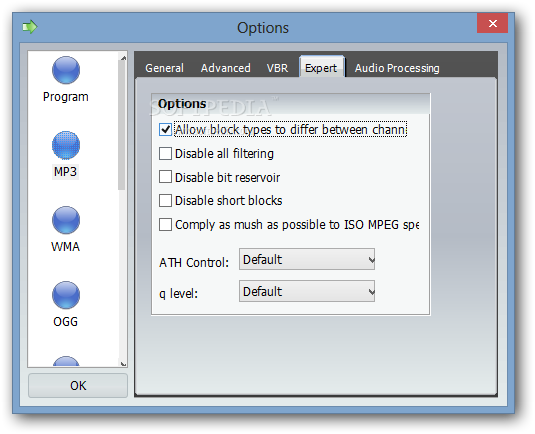
Task: Open the WMA settings icon
Action: tap(66, 220)
